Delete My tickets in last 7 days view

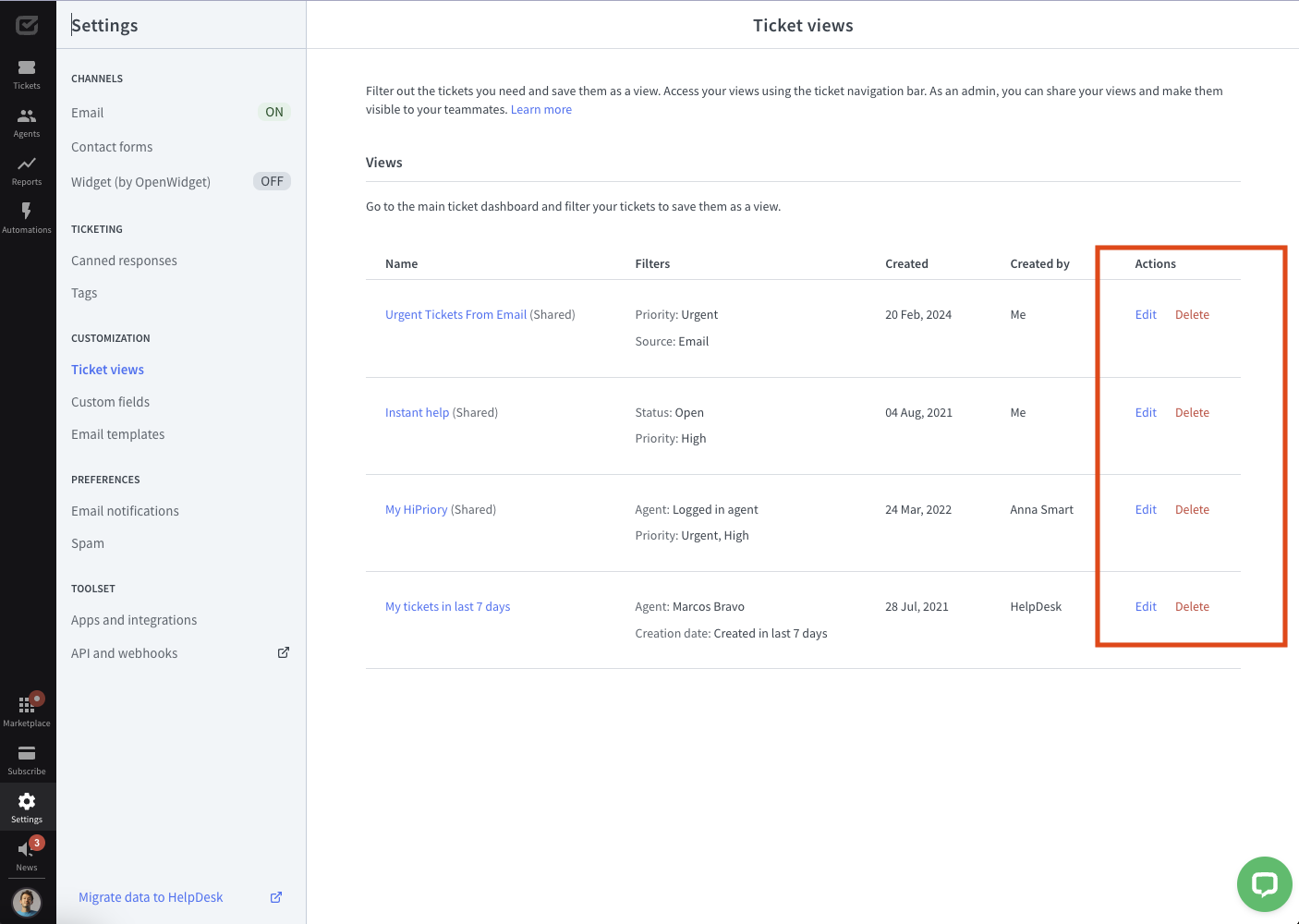pos(1192,606)
